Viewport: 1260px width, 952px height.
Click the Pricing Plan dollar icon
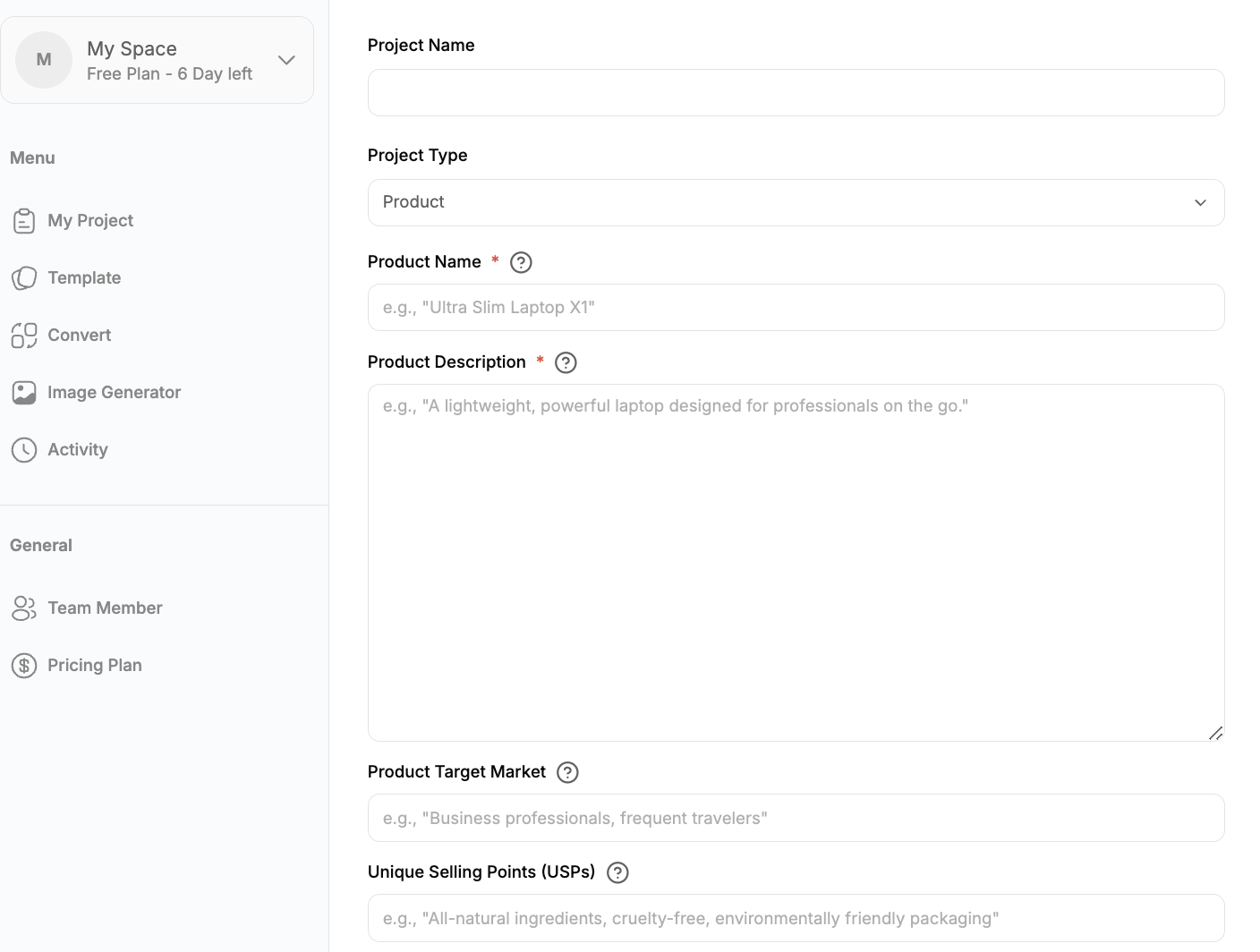pyautogui.click(x=24, y=666)
